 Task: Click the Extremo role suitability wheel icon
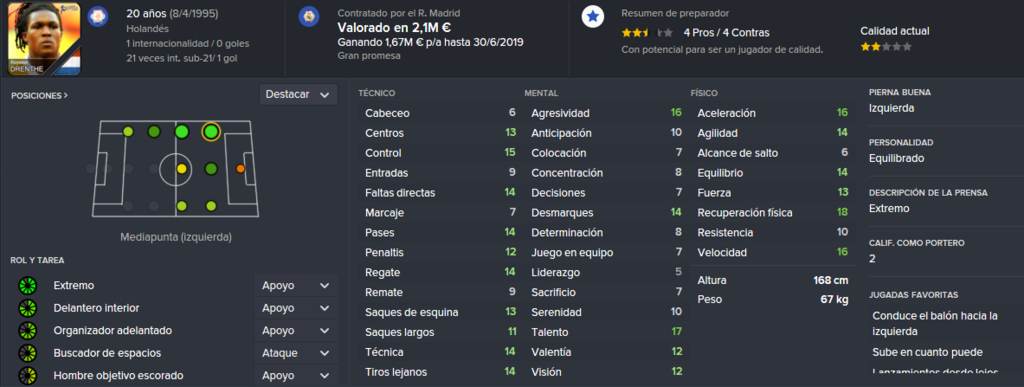point(28,286)
